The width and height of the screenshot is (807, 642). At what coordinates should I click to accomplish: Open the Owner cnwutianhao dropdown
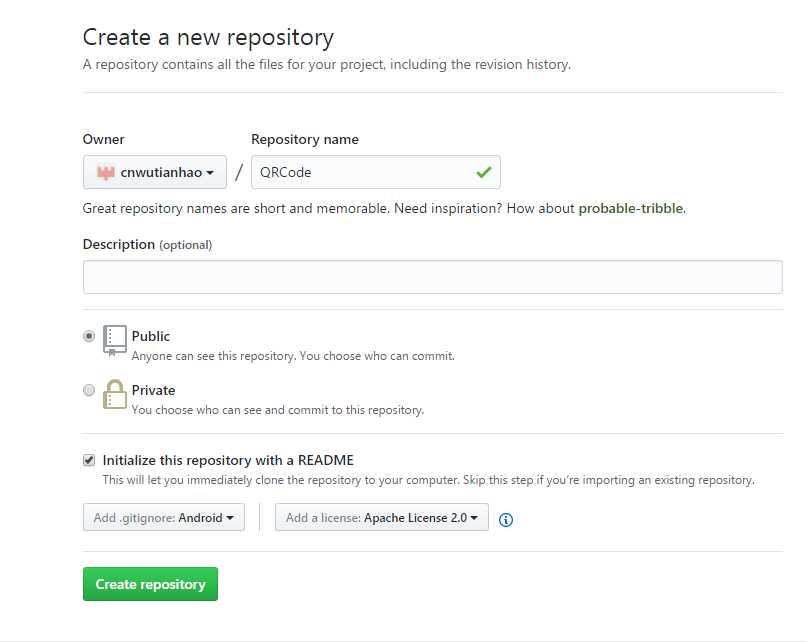154,172
